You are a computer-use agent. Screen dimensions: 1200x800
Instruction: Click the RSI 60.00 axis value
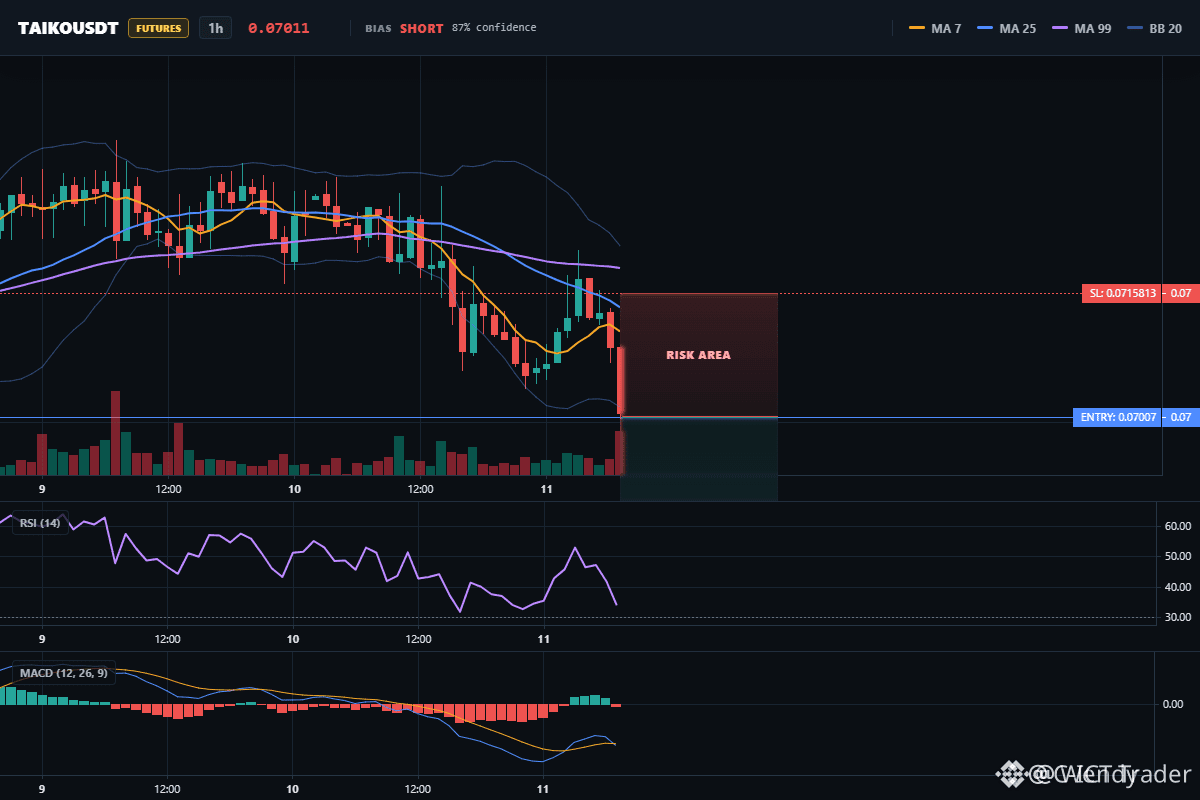point(1178,525)
